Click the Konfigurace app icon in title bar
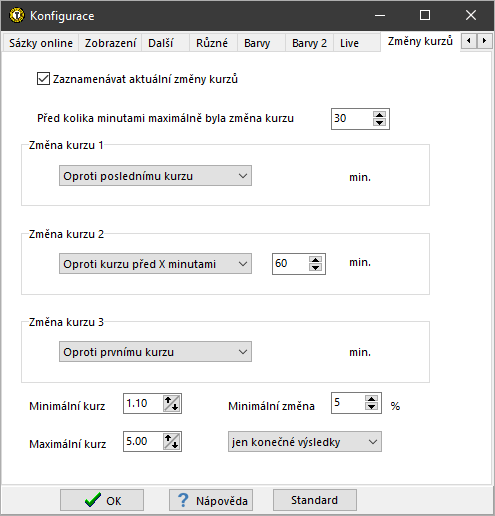 16,15
